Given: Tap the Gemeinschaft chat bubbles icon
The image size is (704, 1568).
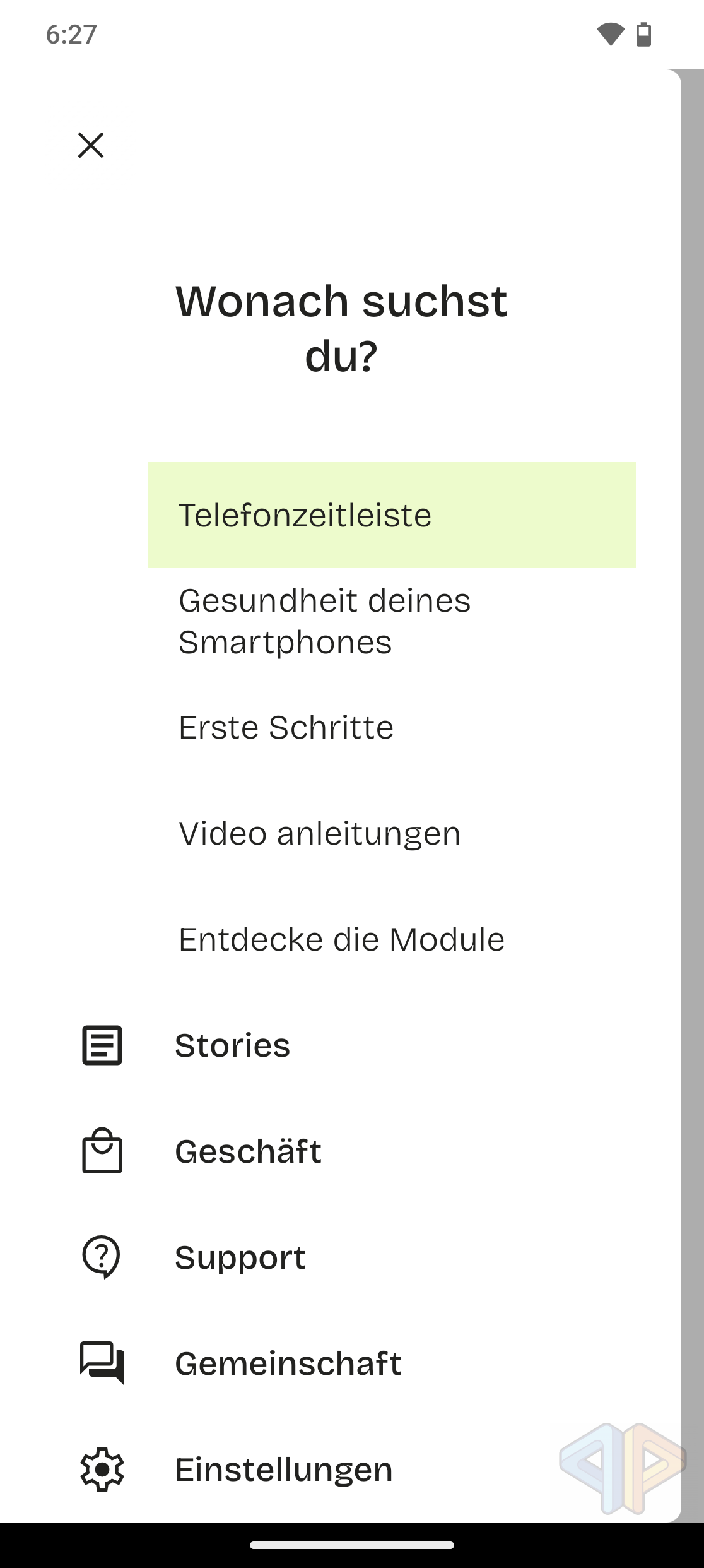Looking at the screenshot, I should (102, 1363).
